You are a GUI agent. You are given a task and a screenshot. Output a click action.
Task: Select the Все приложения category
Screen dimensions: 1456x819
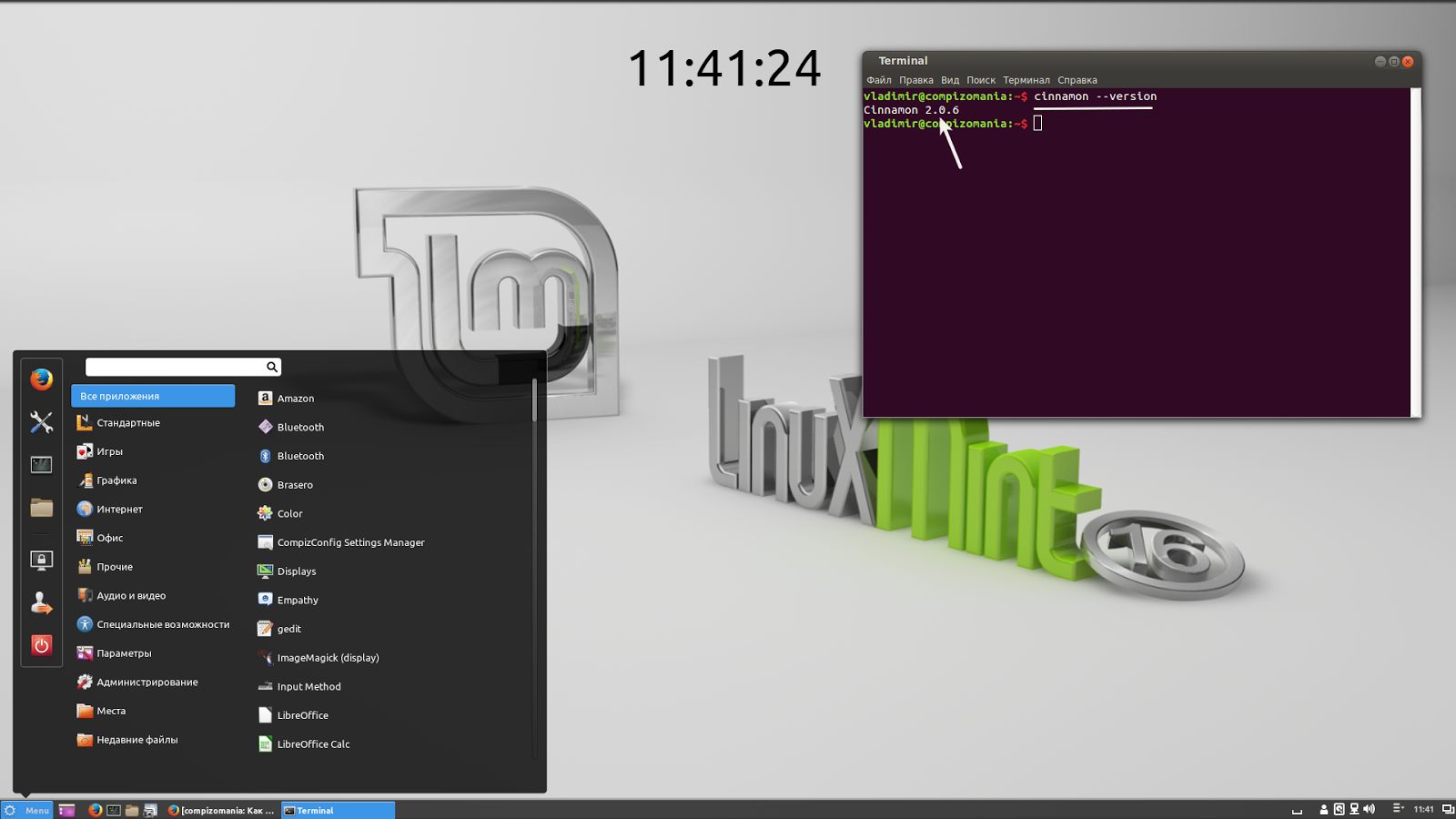tap(153, 396)
